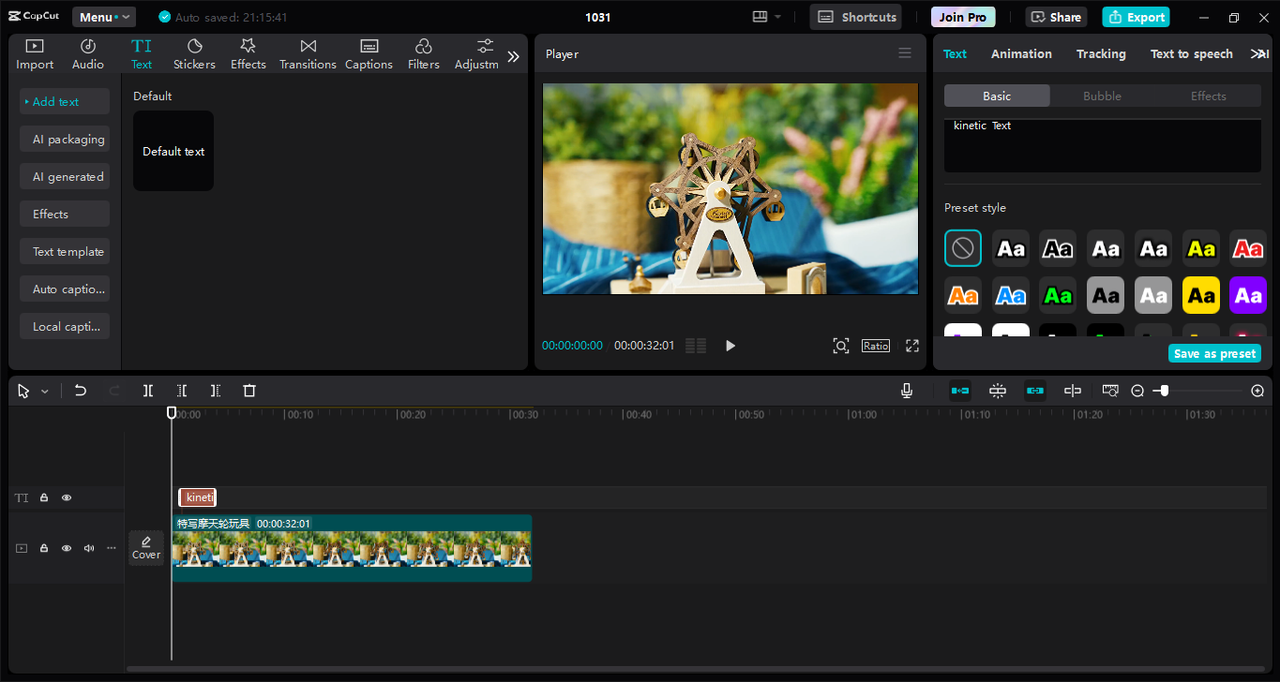Open the Ratio selector
1280x682 pixels.
click(876, 346)
